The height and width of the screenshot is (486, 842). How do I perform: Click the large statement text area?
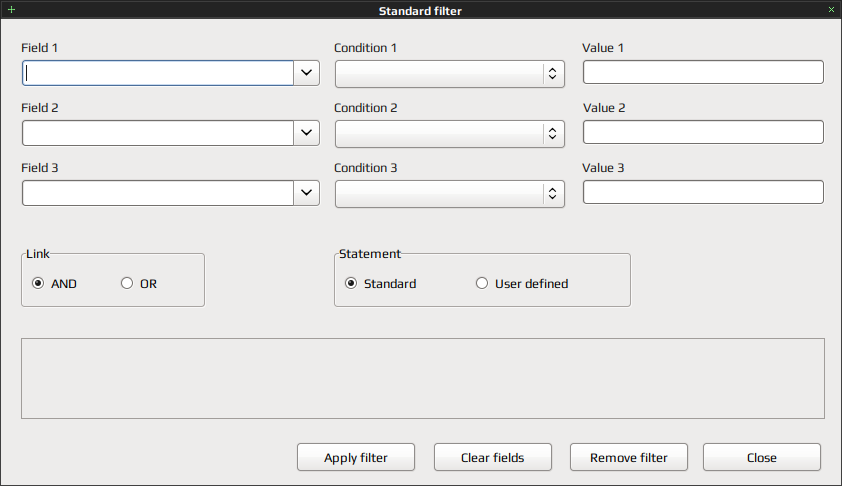point(423,378)
